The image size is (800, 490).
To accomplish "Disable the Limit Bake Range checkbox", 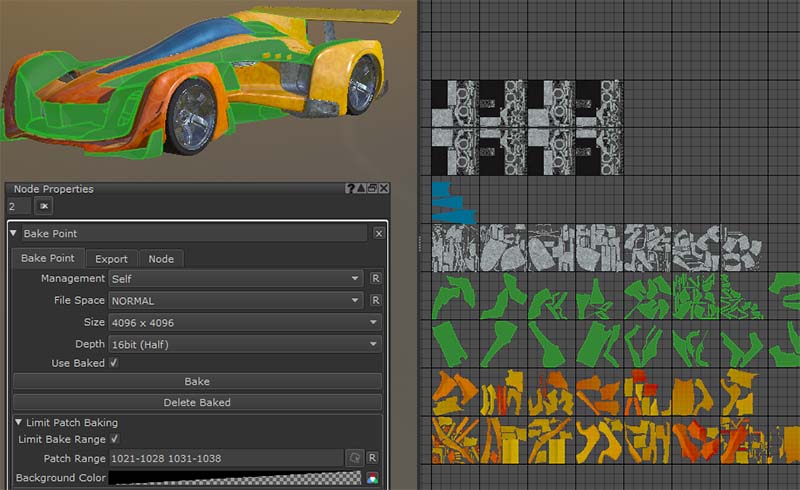I will point(113,439).
